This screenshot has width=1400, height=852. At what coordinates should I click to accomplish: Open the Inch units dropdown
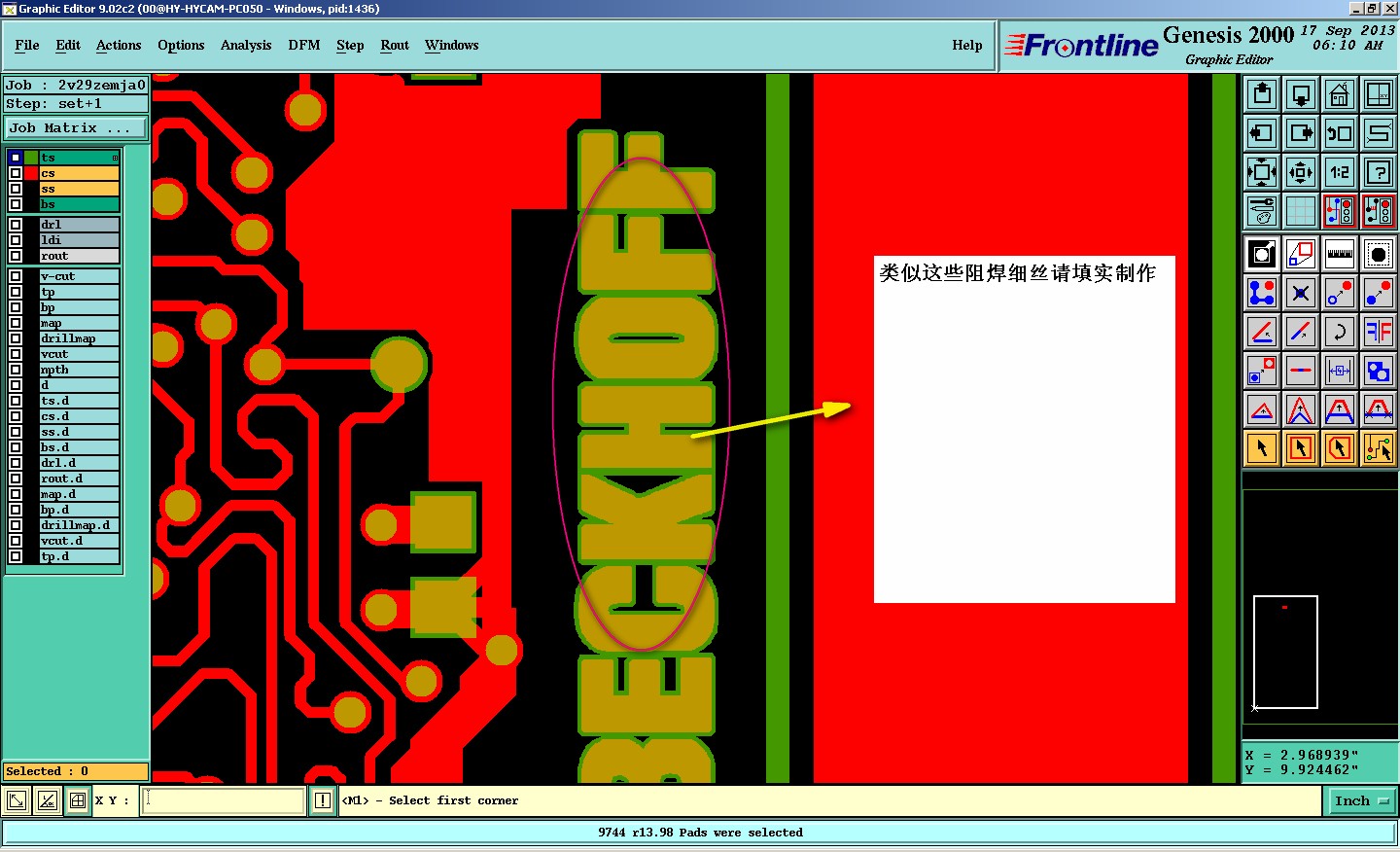[x=1361, y=800]
